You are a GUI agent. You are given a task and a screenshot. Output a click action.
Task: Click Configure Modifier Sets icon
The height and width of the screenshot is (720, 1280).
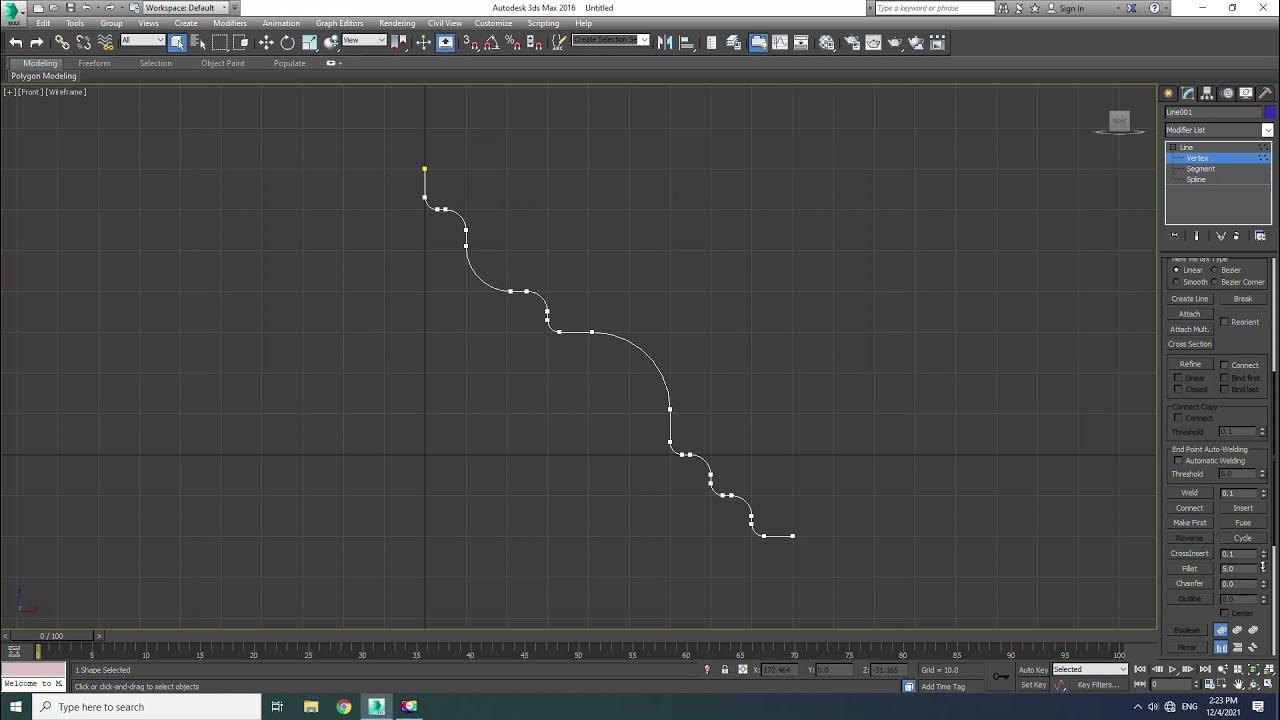coord(1260,236)
